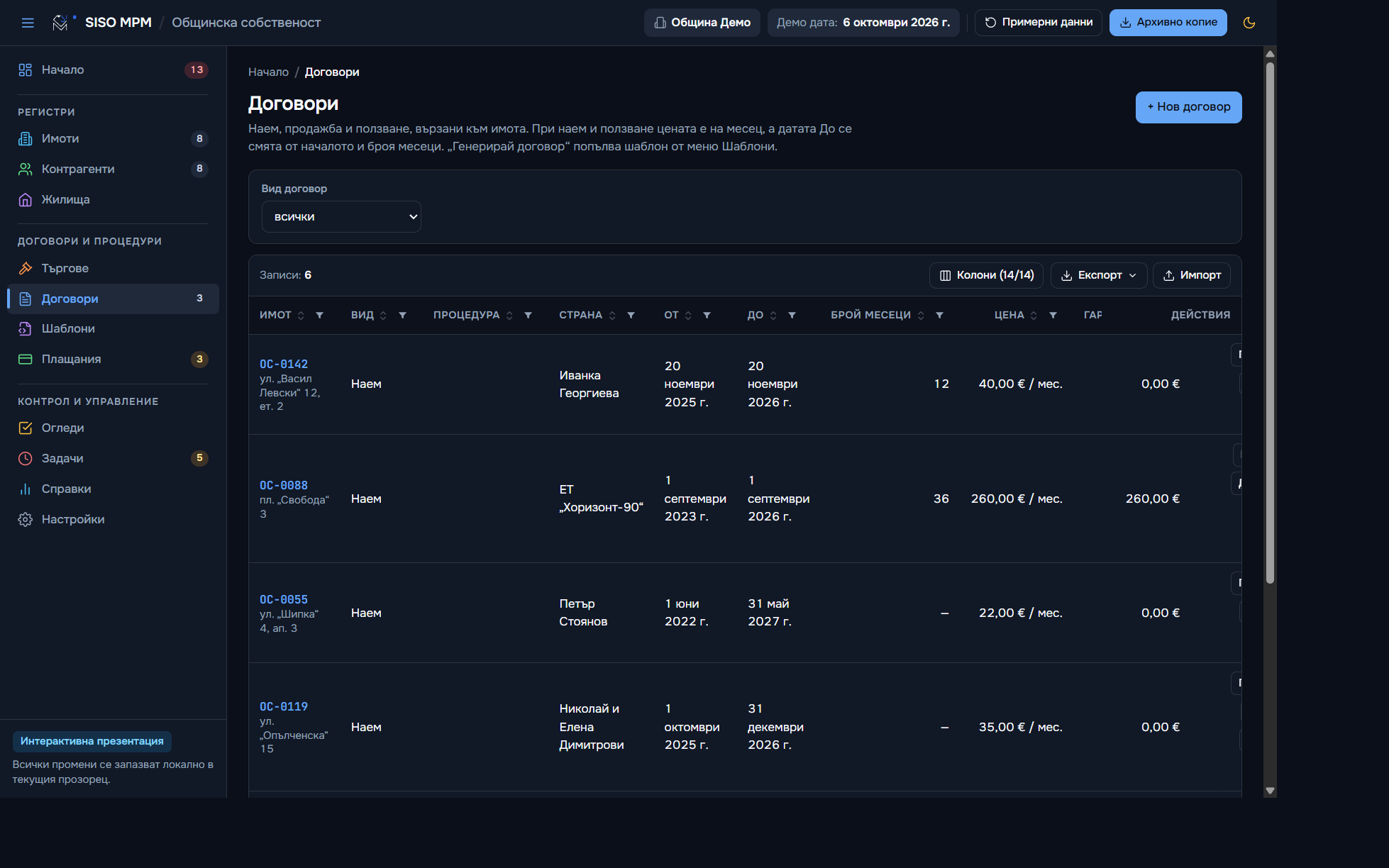1389x868 pixels.
Task: Open the Вид договор dropdown
Action: [x=341, y=216]
